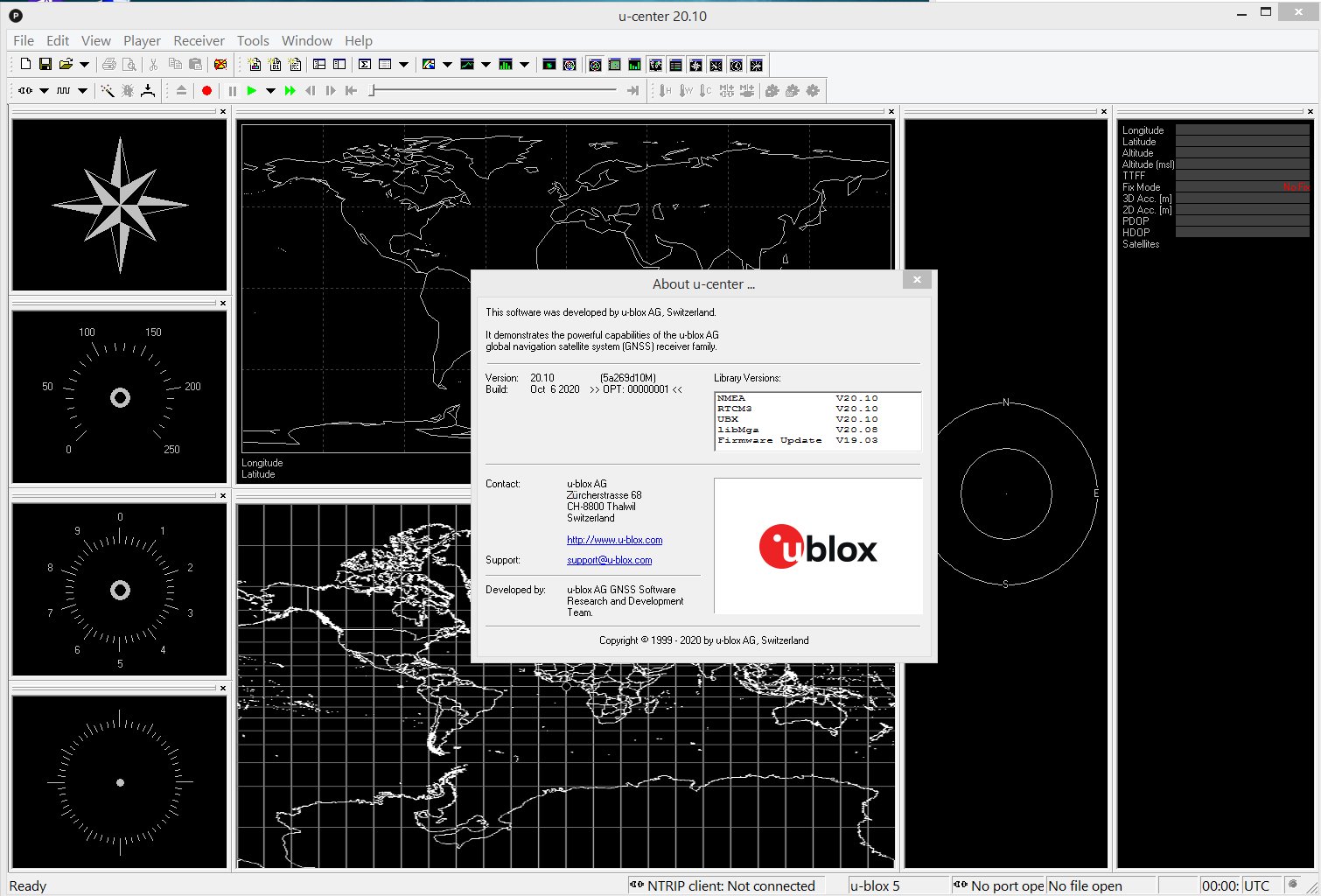Open the File menu
Screen dimensions: 1321x896
24,40
